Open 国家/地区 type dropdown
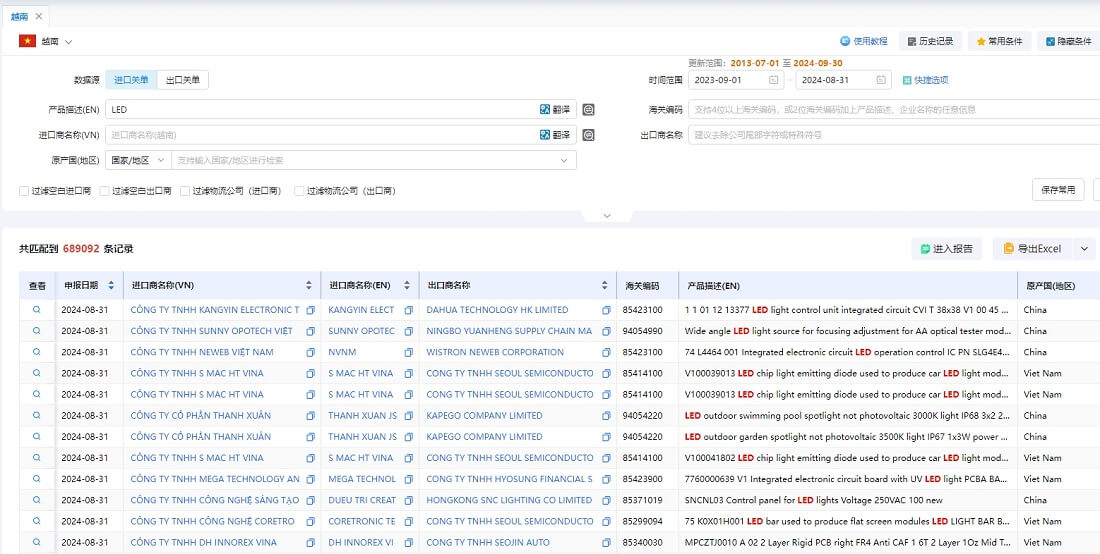The image size is (1100, 554). point(138,160)
